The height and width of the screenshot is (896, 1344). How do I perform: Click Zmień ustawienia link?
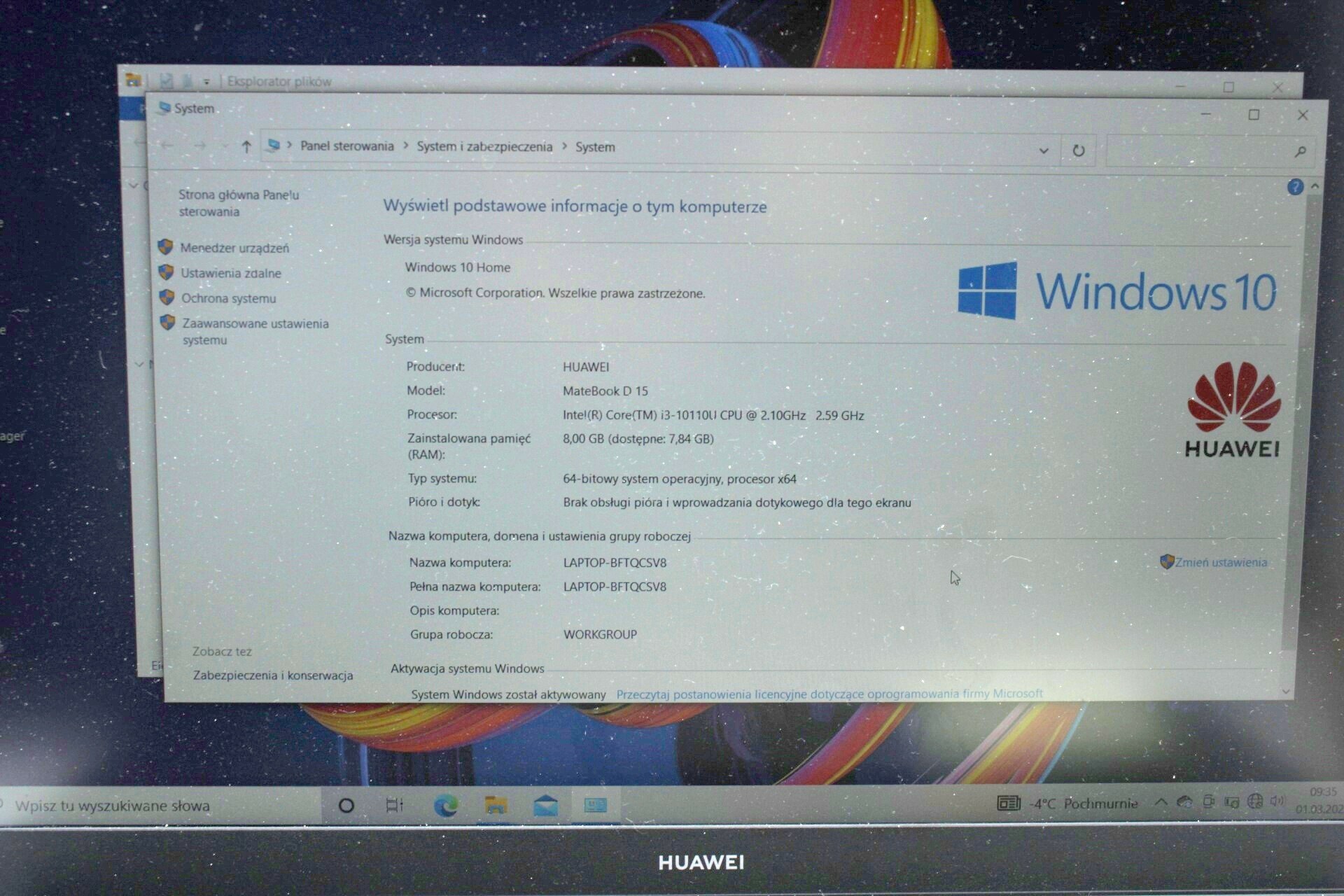point(1220,562)
